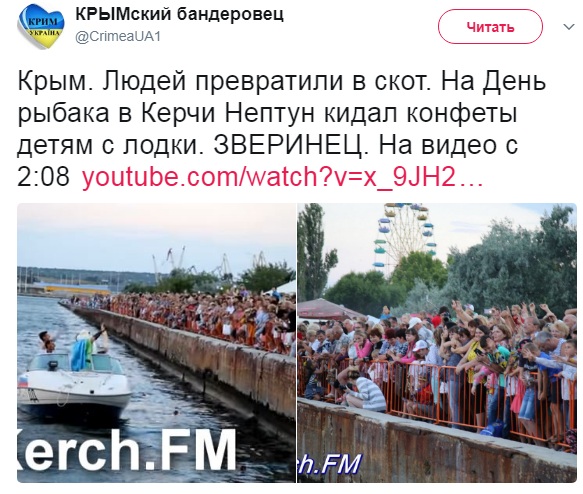This screenshot has height=494, width=583.
Task: Click the white motorboat in the left photo
Action: pyautogui.click(x=74, y=383)
